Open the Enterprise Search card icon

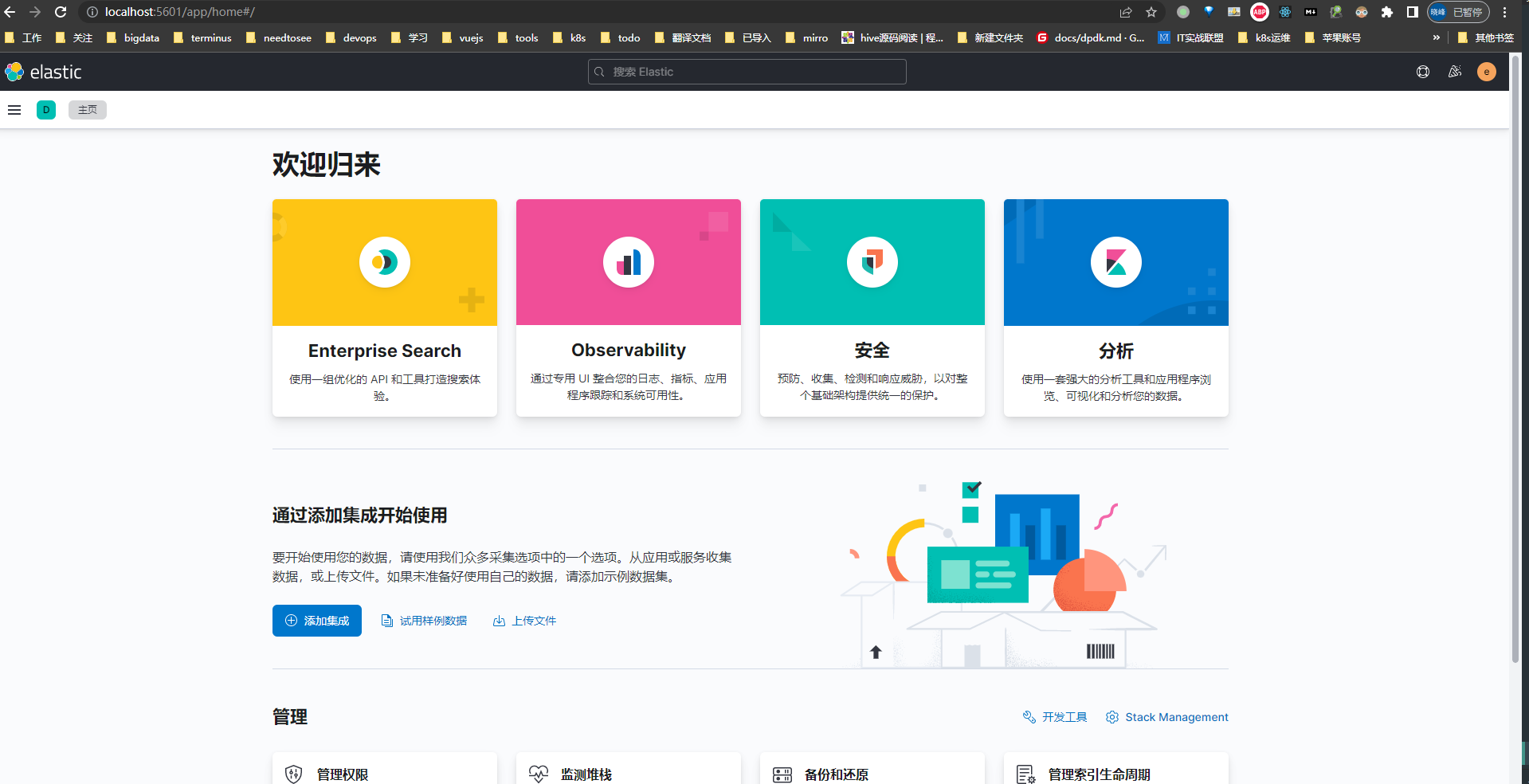[385, 262]
